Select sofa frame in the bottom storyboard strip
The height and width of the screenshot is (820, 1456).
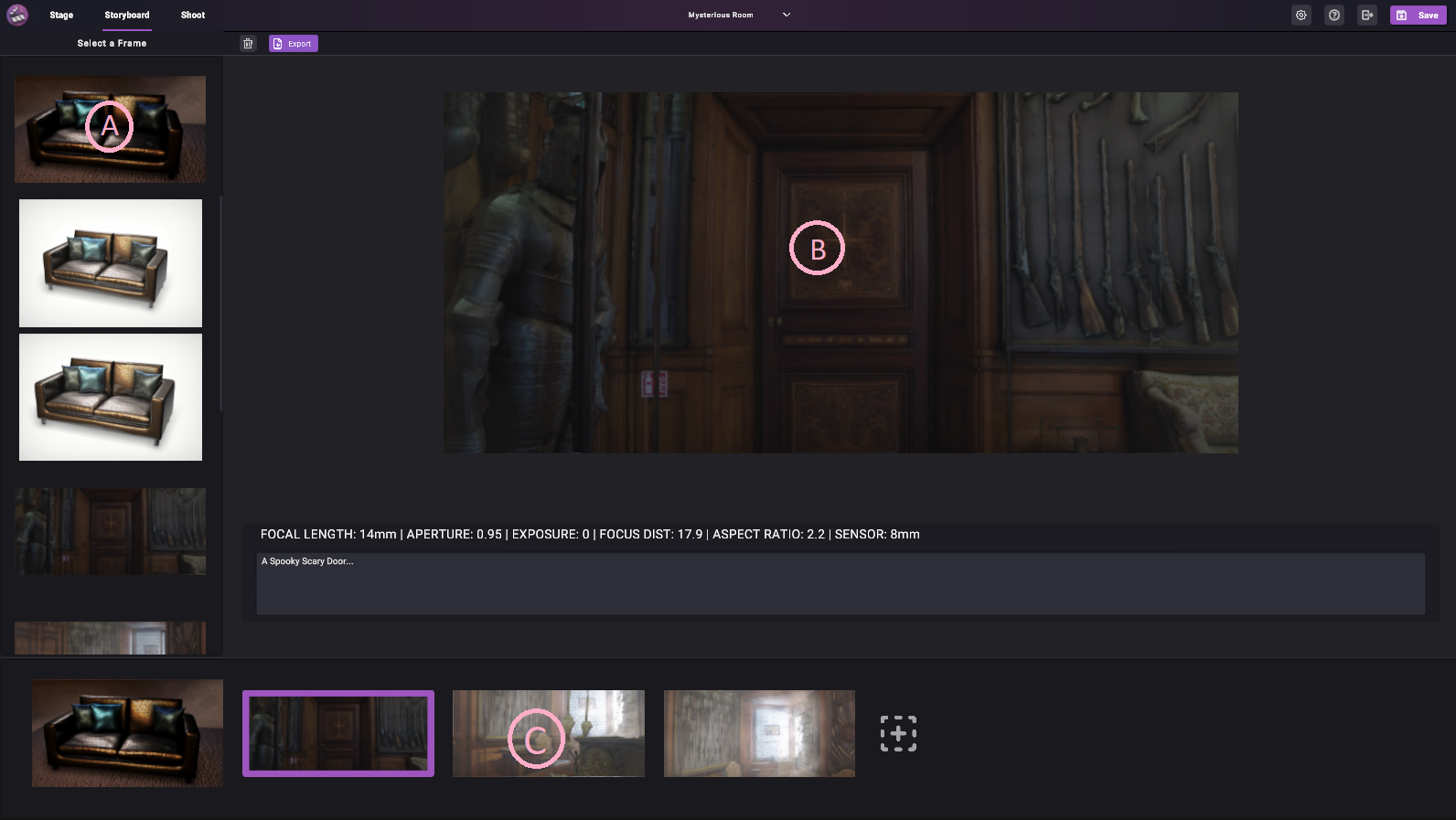pos(127,733)
